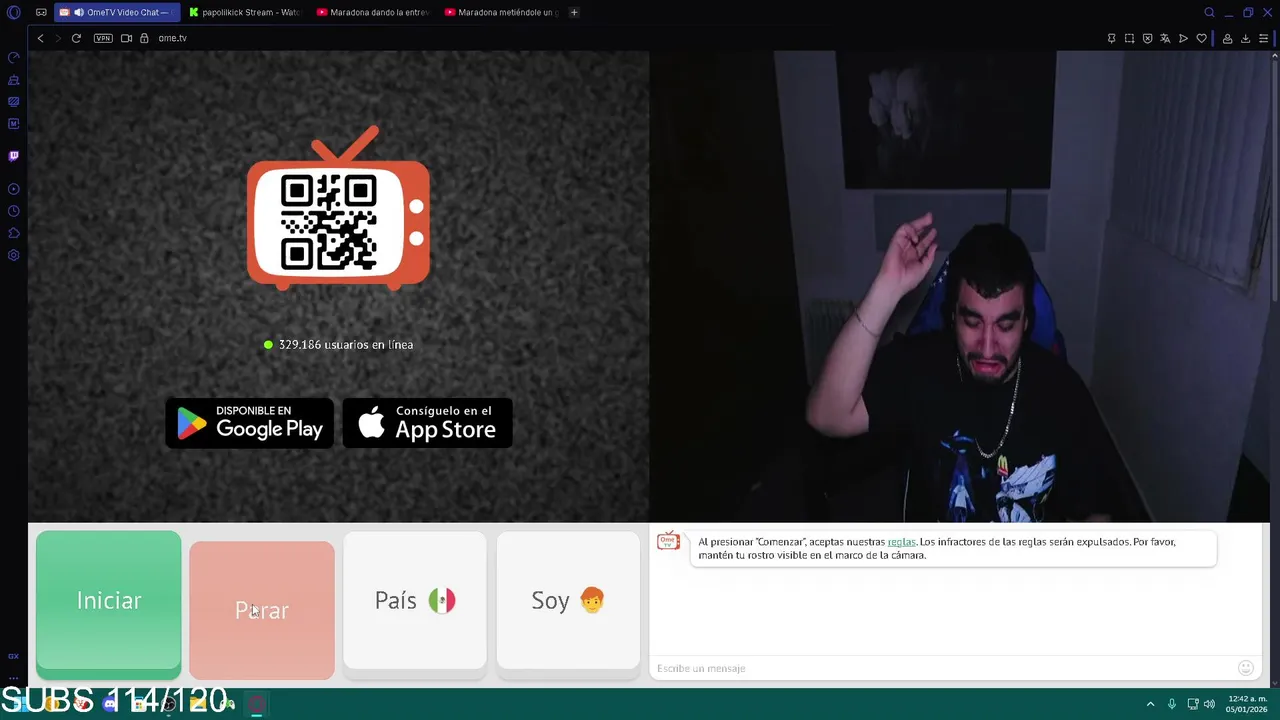Open Discord from the taskbar
1280x720 pixels.
tap(110, 704)
